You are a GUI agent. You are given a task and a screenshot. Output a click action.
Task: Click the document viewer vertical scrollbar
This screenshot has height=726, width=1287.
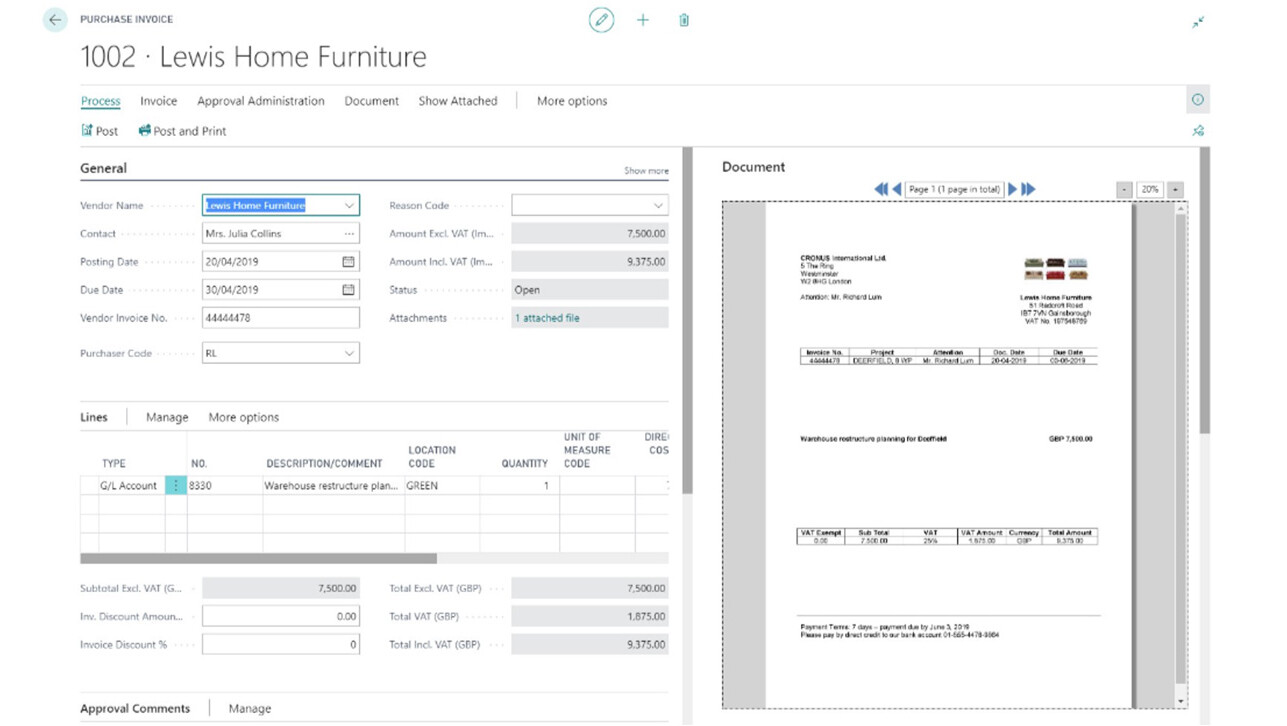tap(1182, 455)
